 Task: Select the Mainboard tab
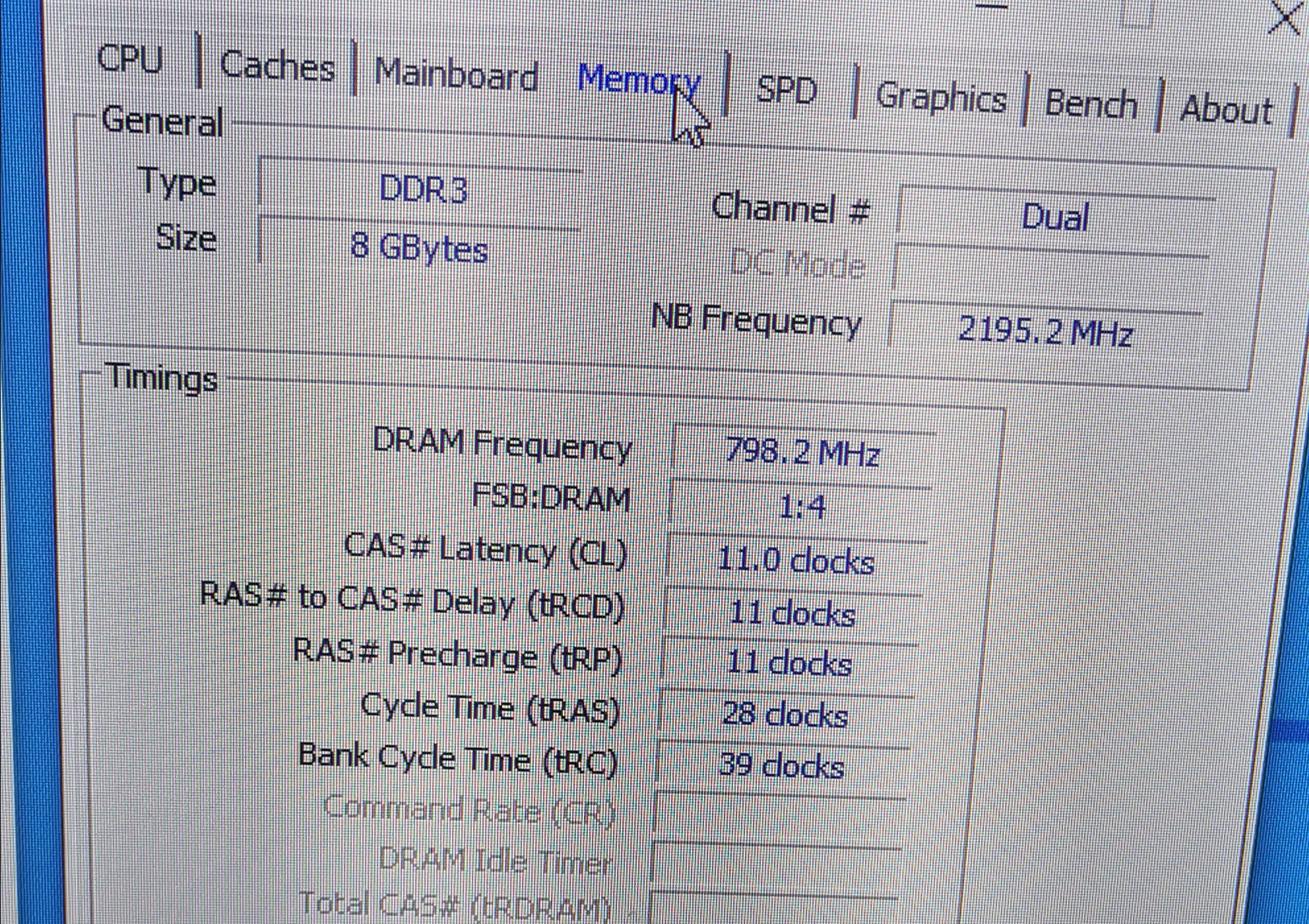pos(456,75)
